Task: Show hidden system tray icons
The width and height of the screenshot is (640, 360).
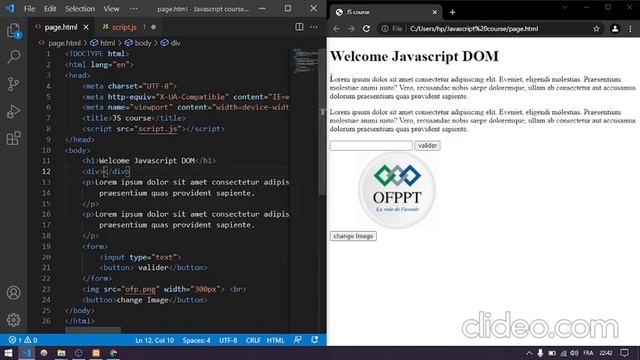Action: (x=529, y=353)
